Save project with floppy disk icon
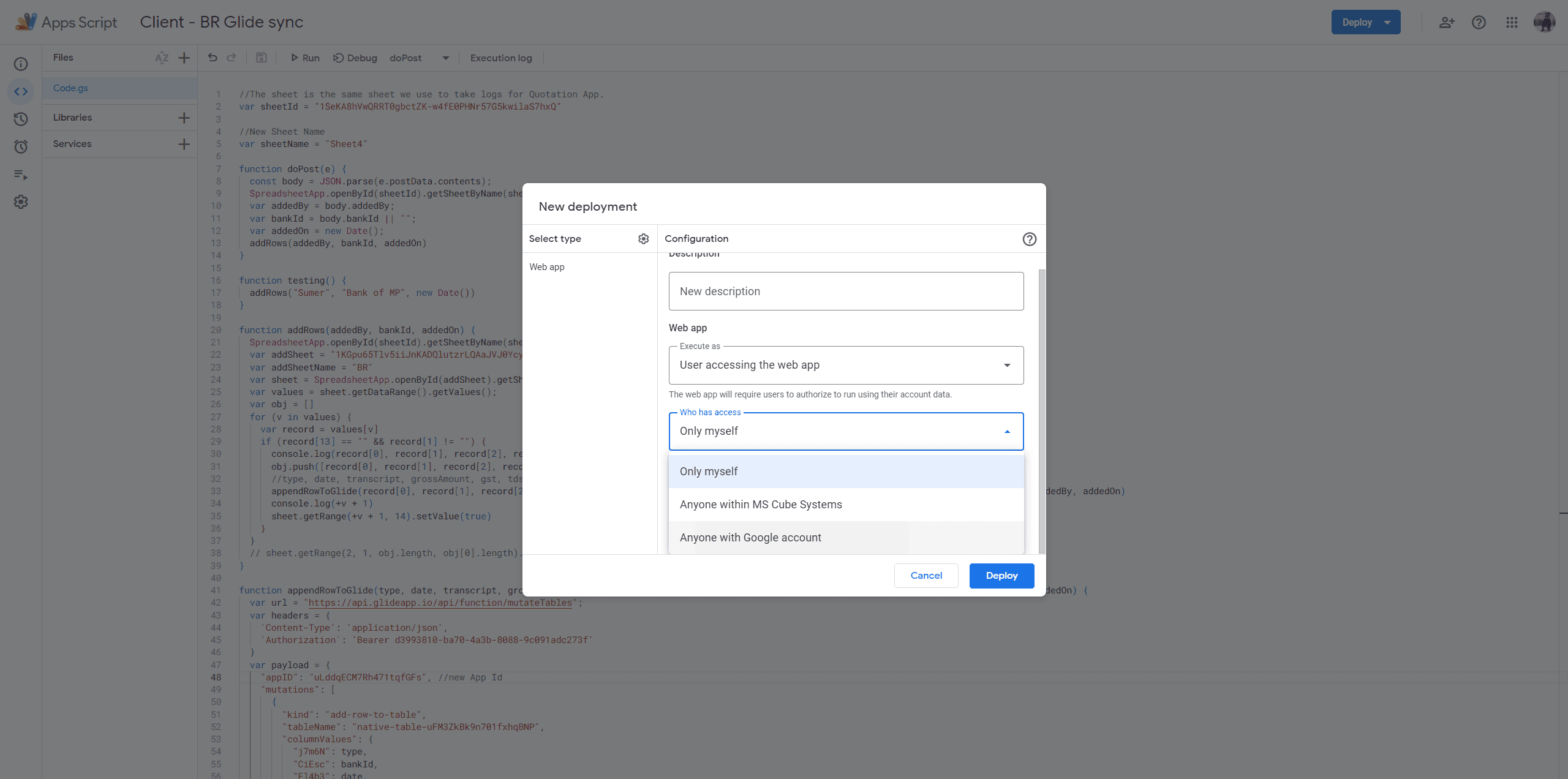Screen dimensions: 1568x779 pos(262,58)
